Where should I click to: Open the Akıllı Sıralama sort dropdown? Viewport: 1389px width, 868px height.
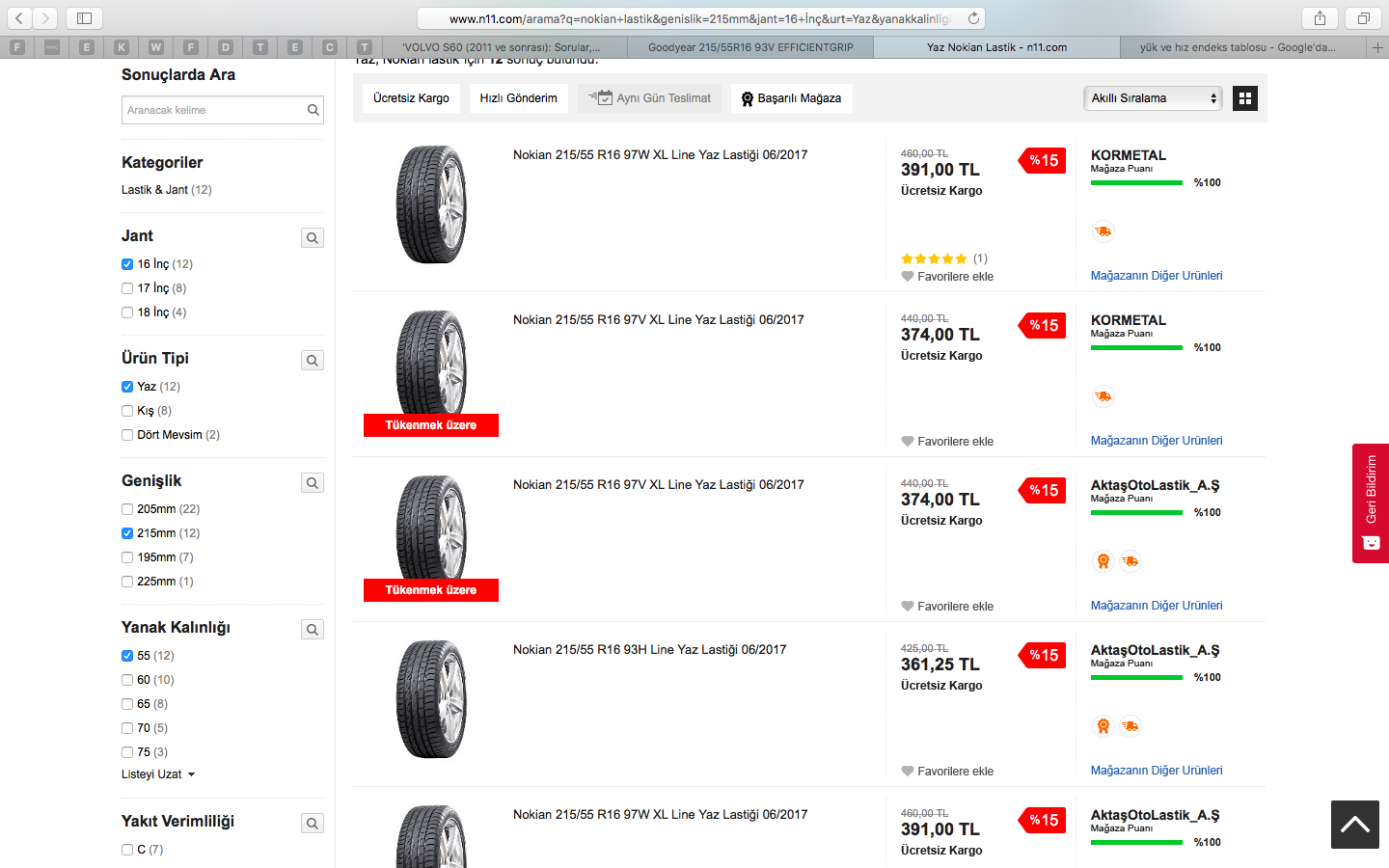pos(1154,98)
